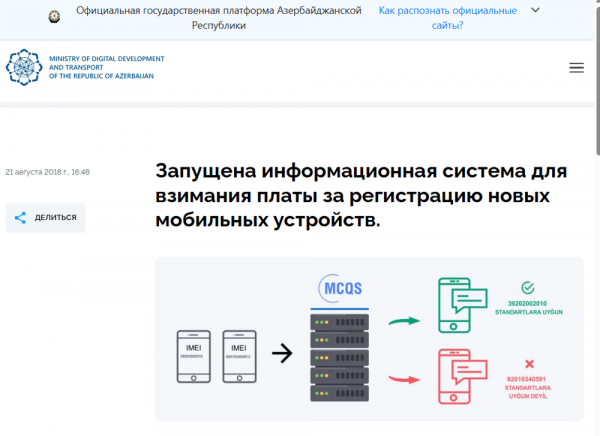This screenshot has width=600, height=436.
Task: Click the red phone message icon
Action: [462, 376]
